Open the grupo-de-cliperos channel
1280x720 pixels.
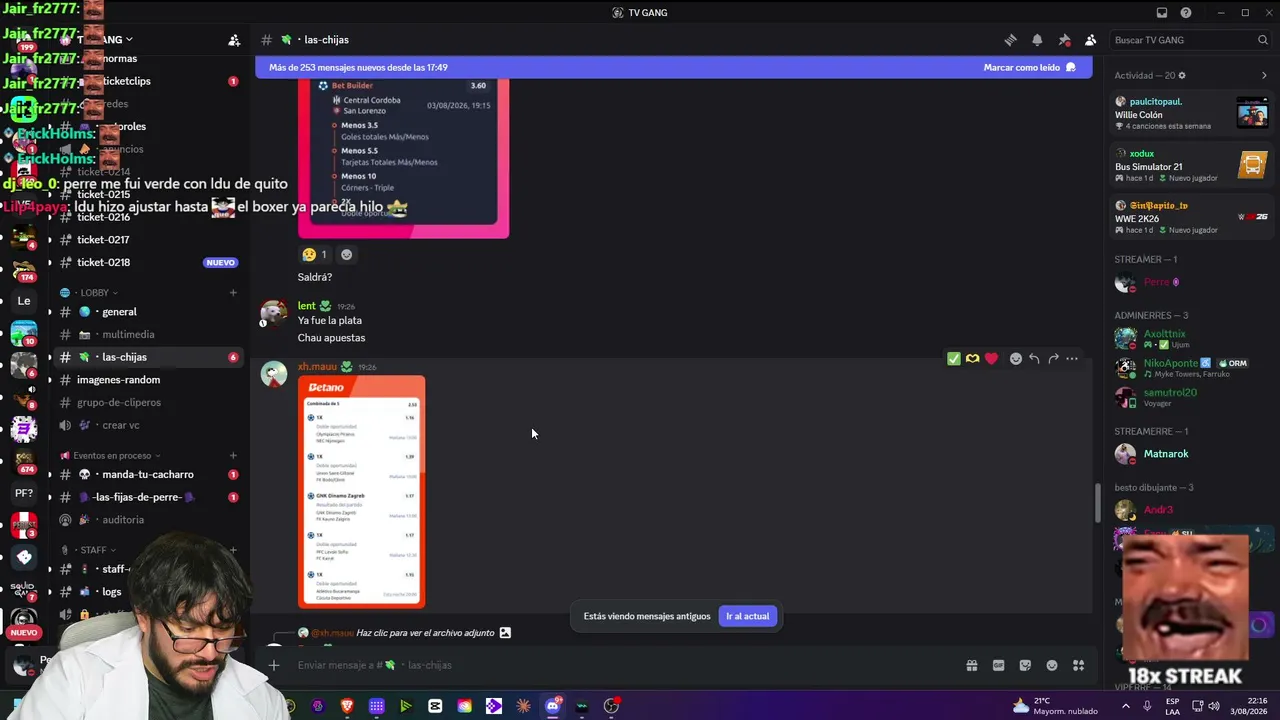[148, 403]
